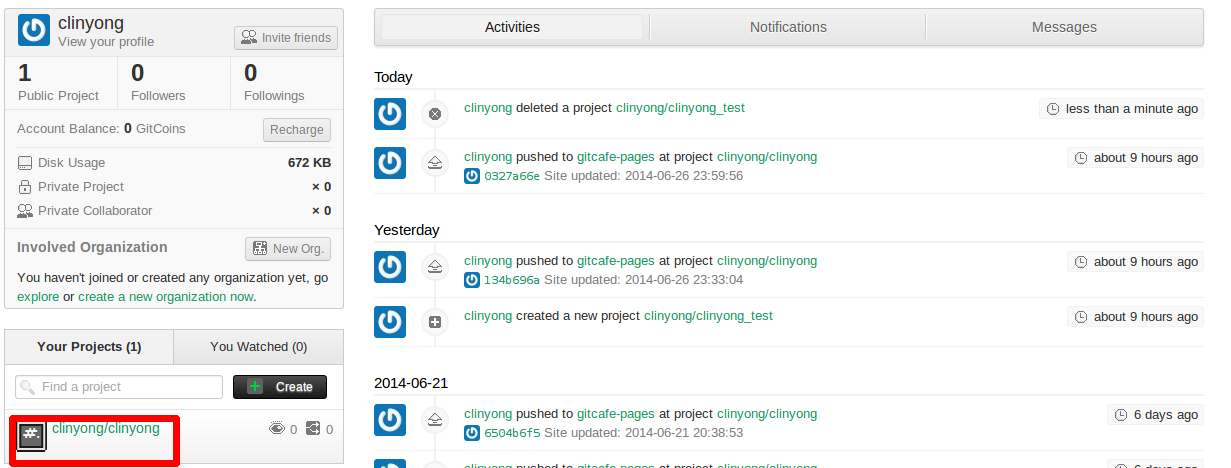Switch to Your Projects (1) tab
This screenshot has width=1231, height=468.
[x=89, y=347]
